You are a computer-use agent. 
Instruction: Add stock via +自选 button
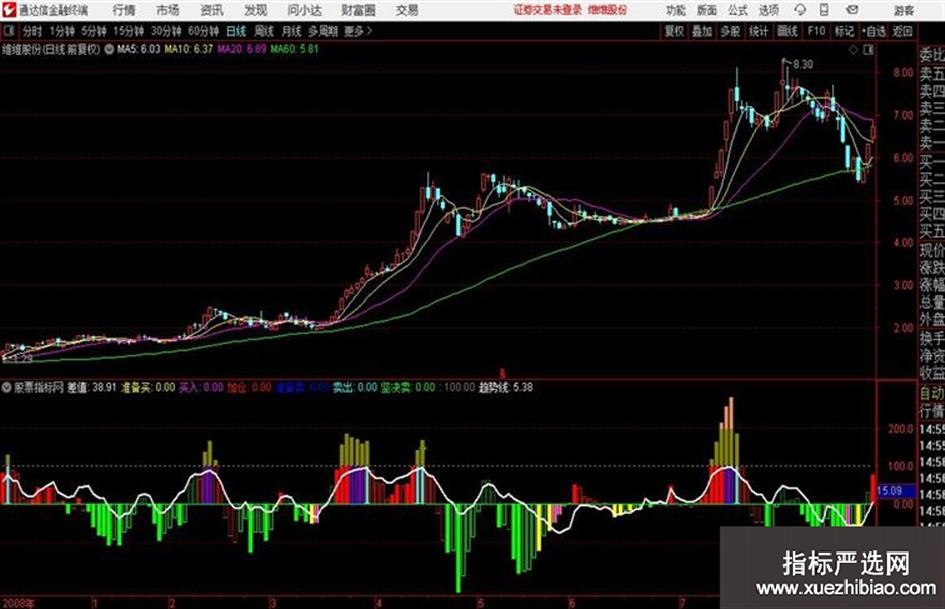(x=874, y=31)
